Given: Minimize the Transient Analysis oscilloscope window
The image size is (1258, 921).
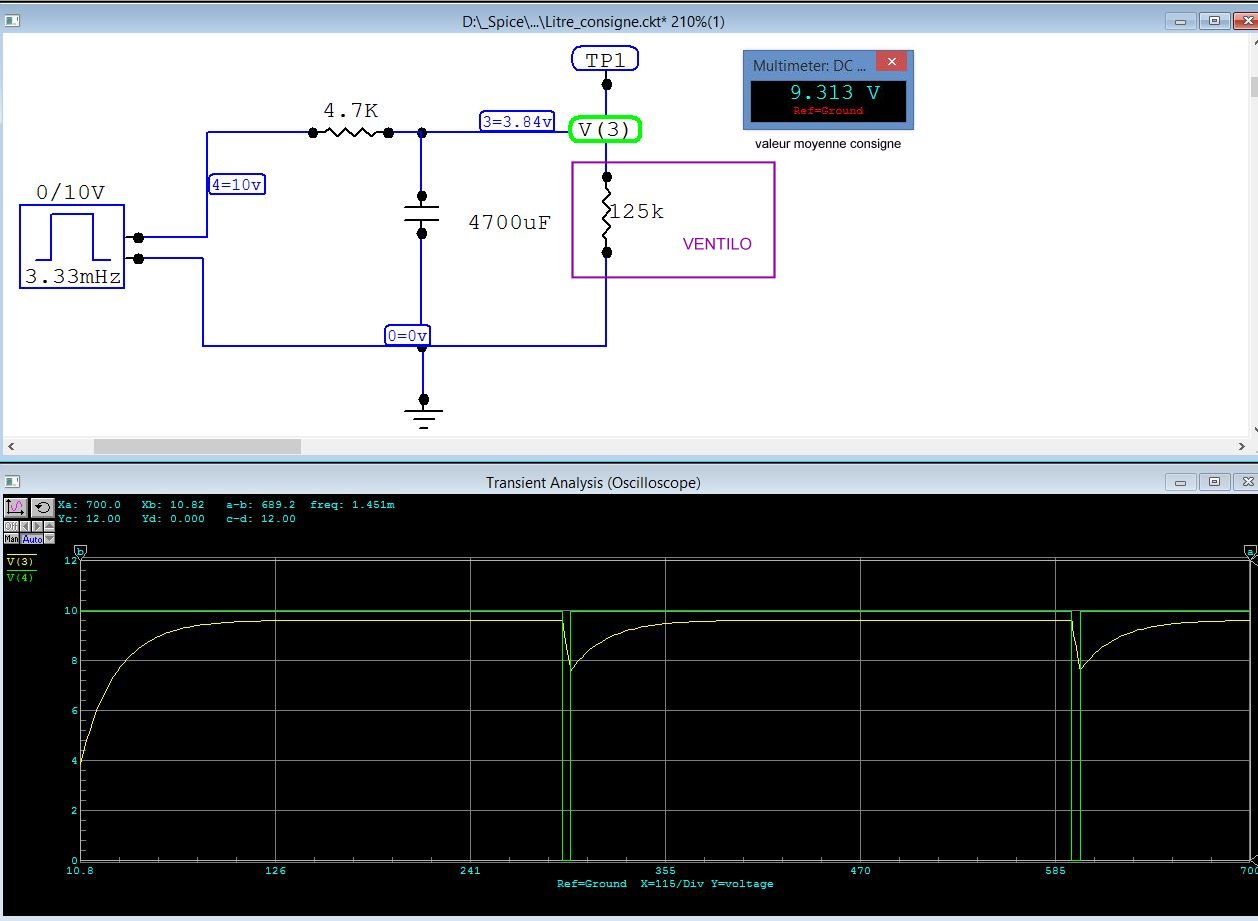Looking at the screenshot, I should pyautogui.click(x=1182, y=482).
